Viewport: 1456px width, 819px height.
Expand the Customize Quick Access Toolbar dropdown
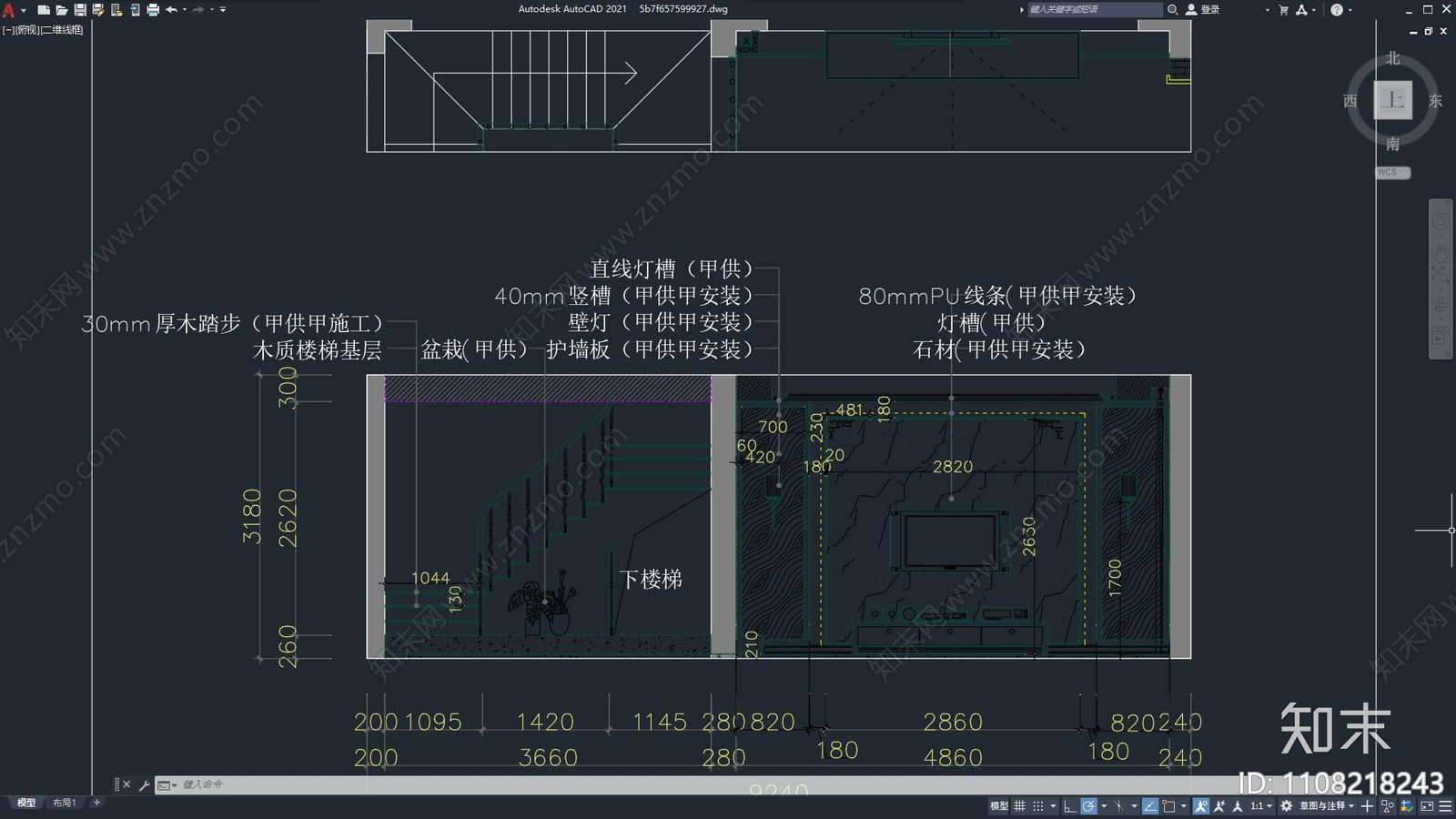[x=223, y=10]
